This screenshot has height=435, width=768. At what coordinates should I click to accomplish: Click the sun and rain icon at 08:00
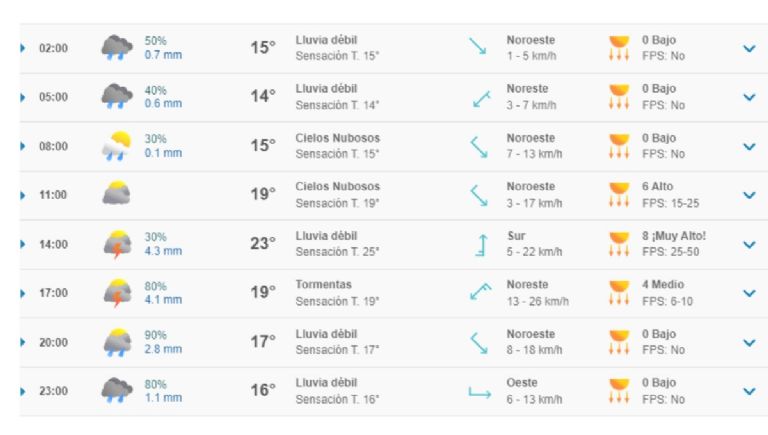(x=116, y=146)
